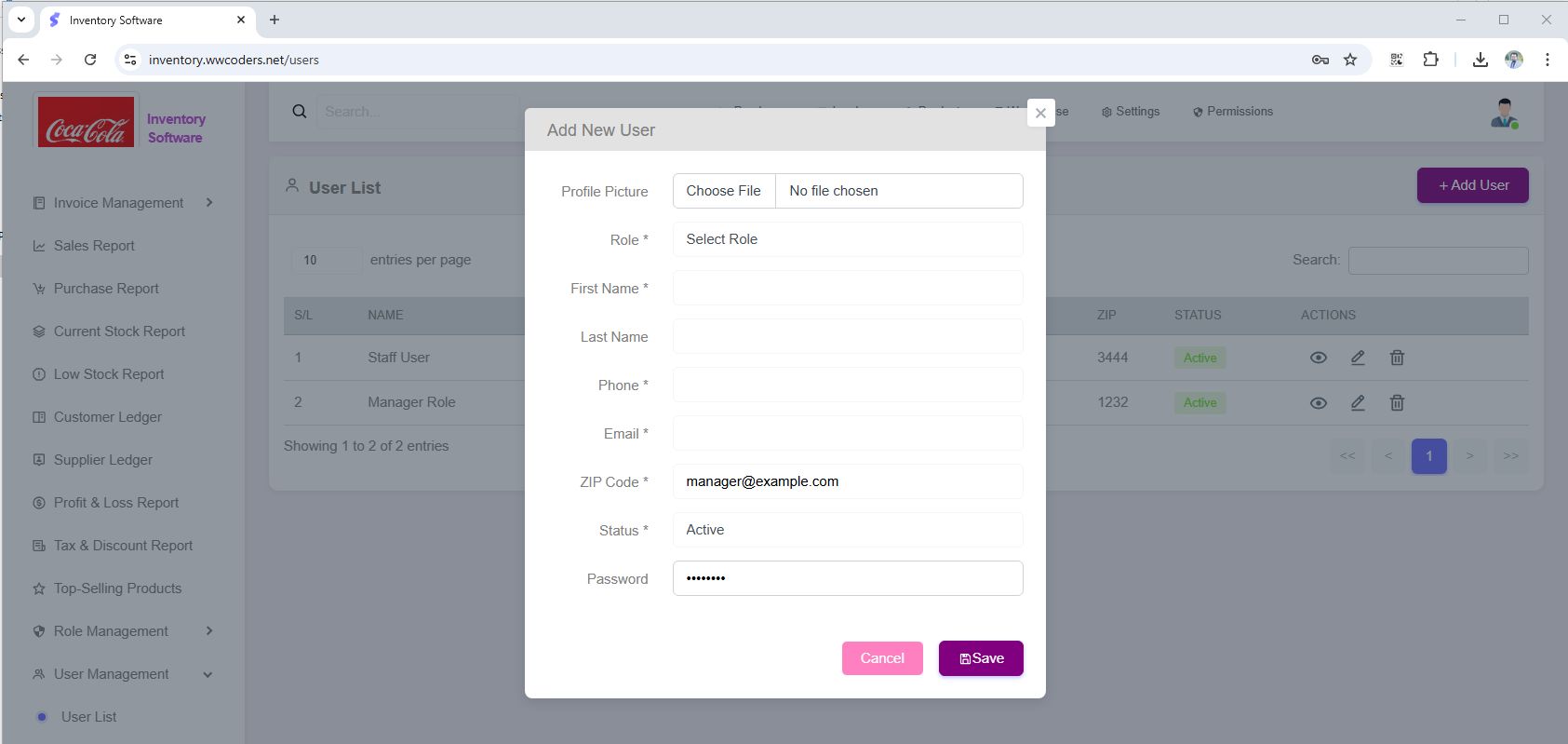Click the view eye icon for Staff User
The height and width of the screenshot is (744, 1568).
[x=1319, y=358]
